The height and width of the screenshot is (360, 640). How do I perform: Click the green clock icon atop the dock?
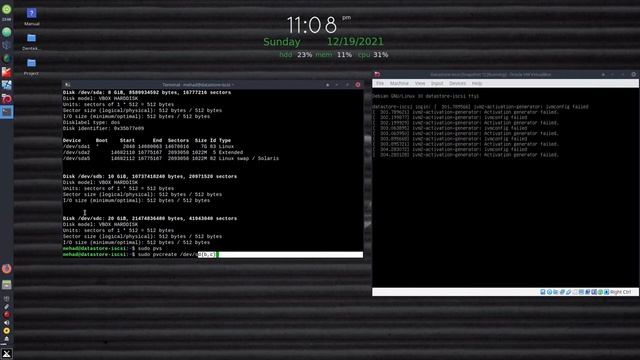pyautogui.click(x=7, y=9)
